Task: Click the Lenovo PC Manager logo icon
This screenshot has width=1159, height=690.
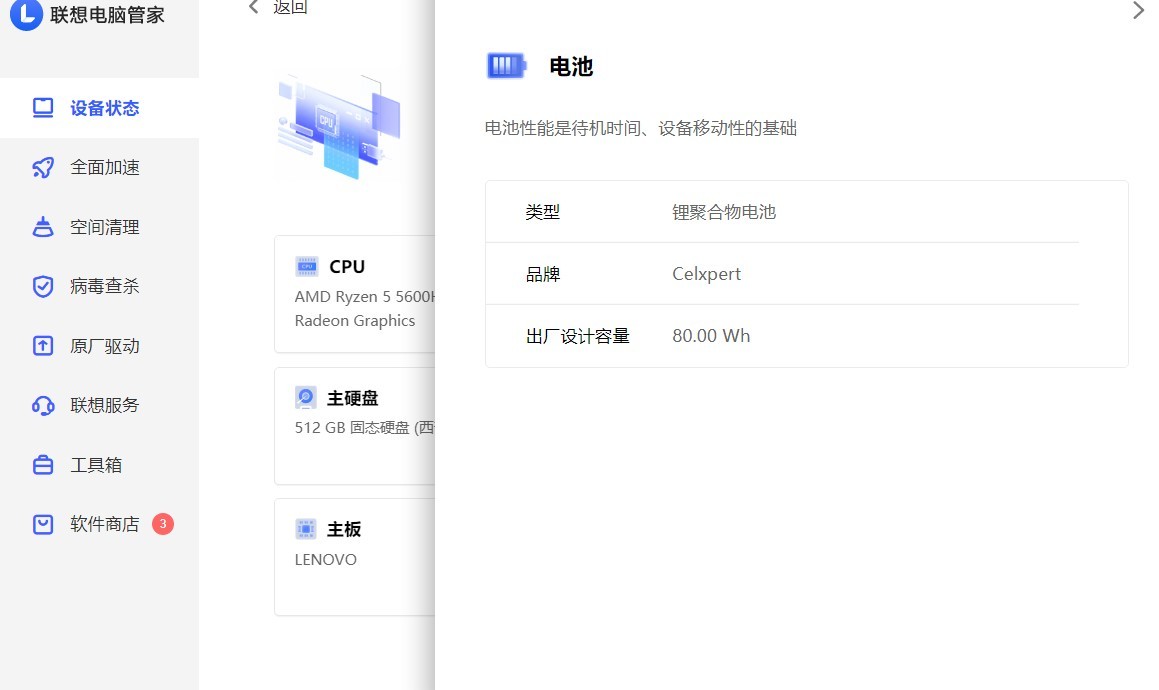Action: tap(27, 14)
